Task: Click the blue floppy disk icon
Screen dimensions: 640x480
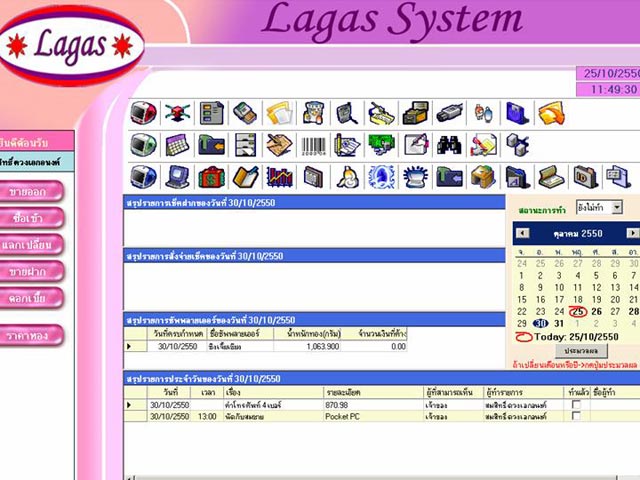Action: 517,113
